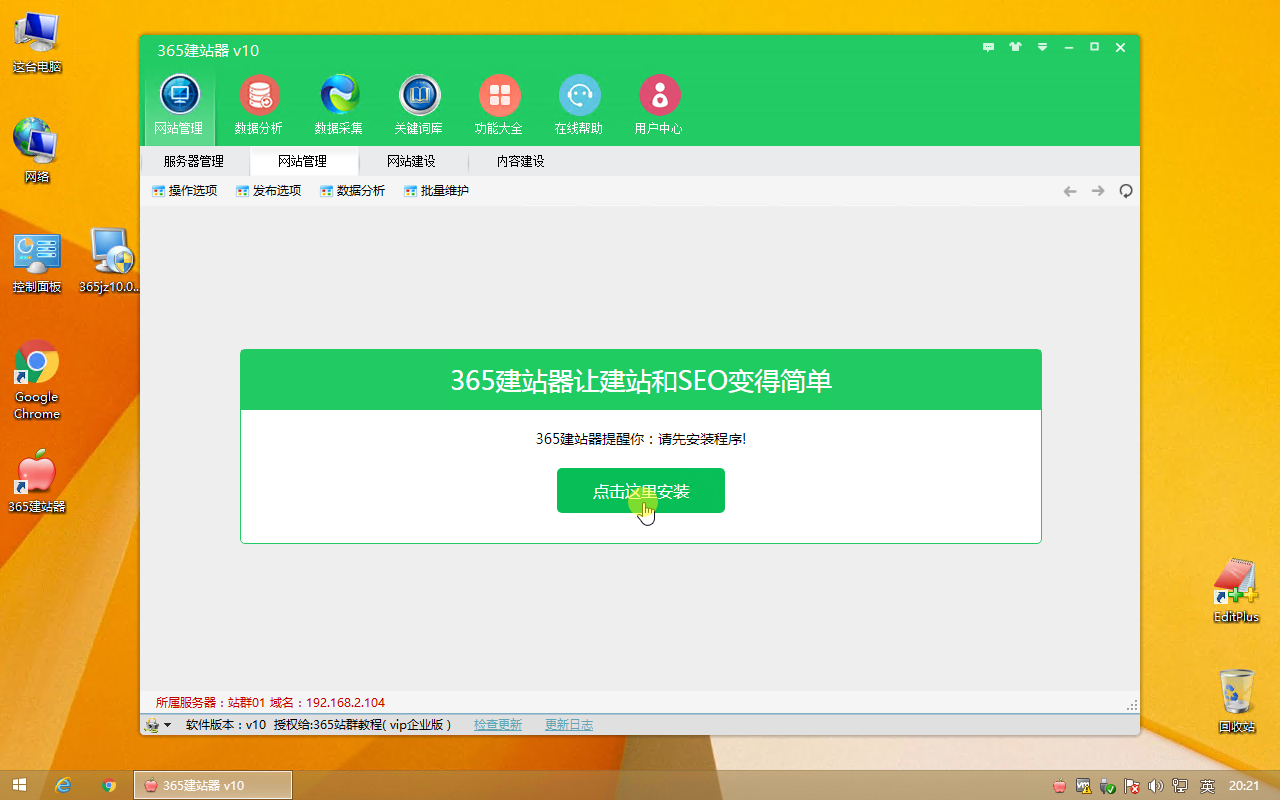Click the feedback chat bubble icon
This screenshot has height=800, width=1280.
click(x=989, y=47)
